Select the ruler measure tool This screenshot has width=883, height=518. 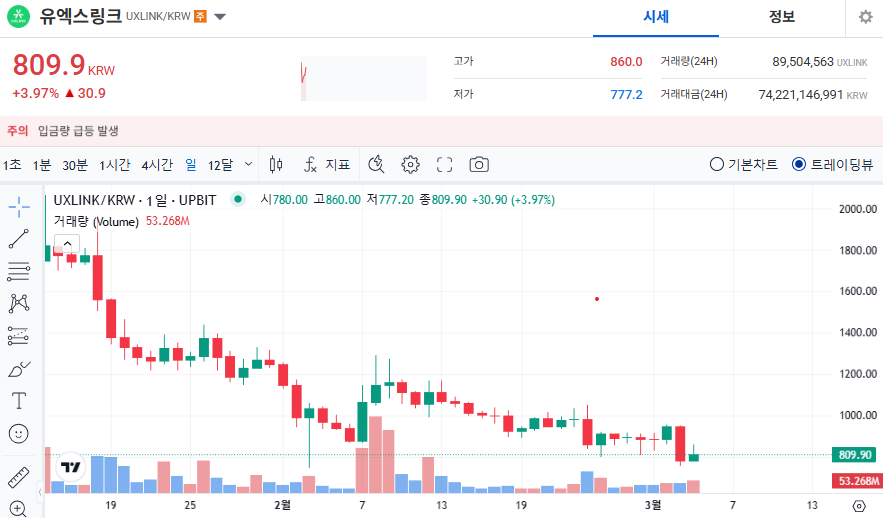(x=19, y=477)
